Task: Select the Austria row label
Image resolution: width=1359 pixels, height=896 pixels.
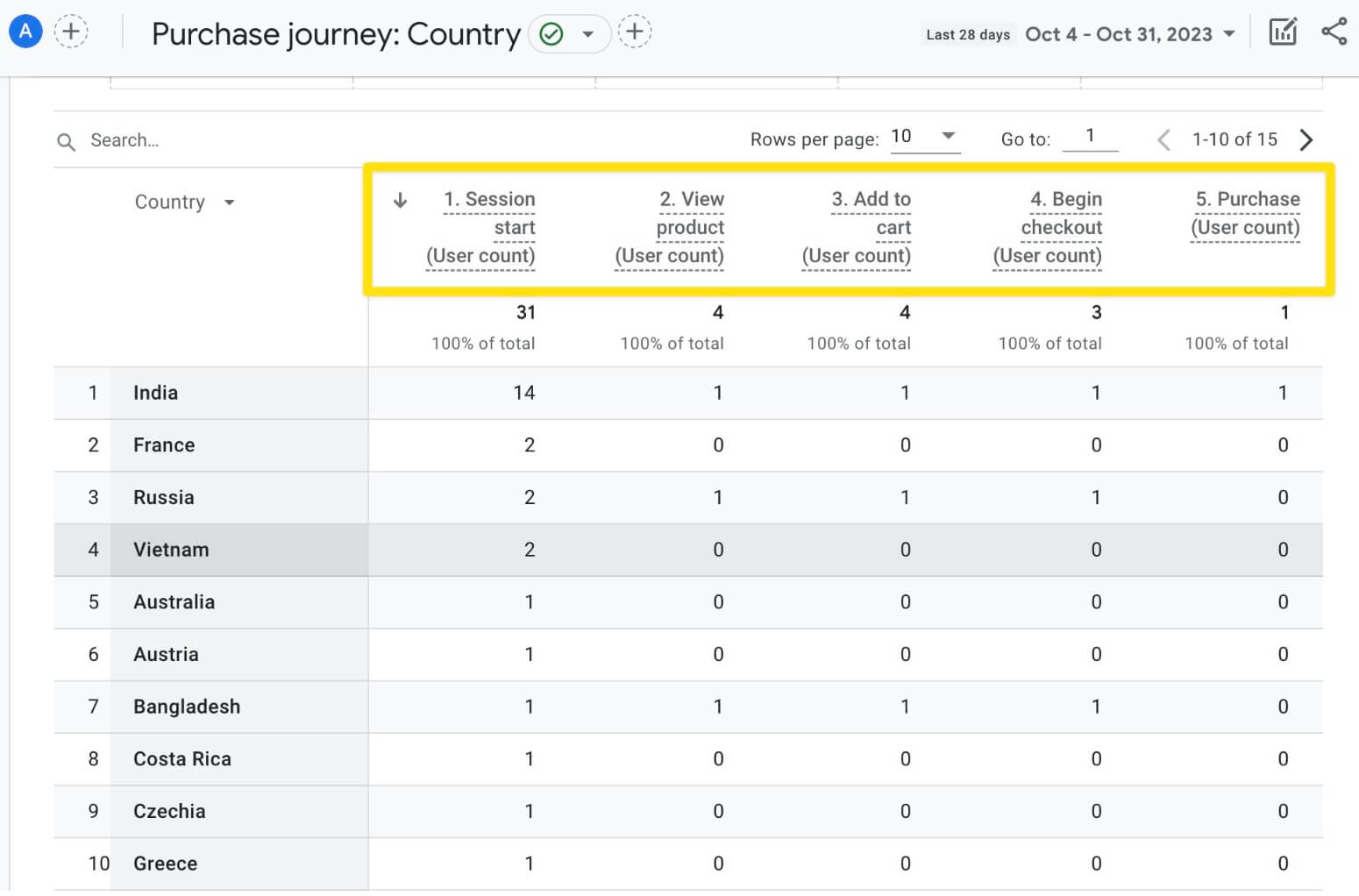Action: pyautogui.click(x=166, y=655)
